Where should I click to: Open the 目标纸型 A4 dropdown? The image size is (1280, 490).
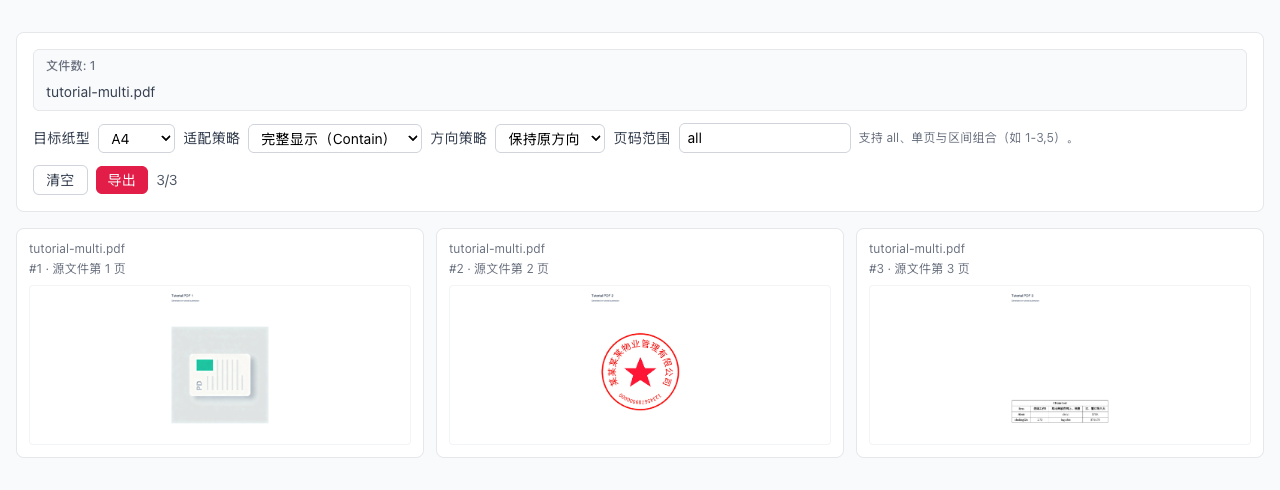tap(136, 138)
